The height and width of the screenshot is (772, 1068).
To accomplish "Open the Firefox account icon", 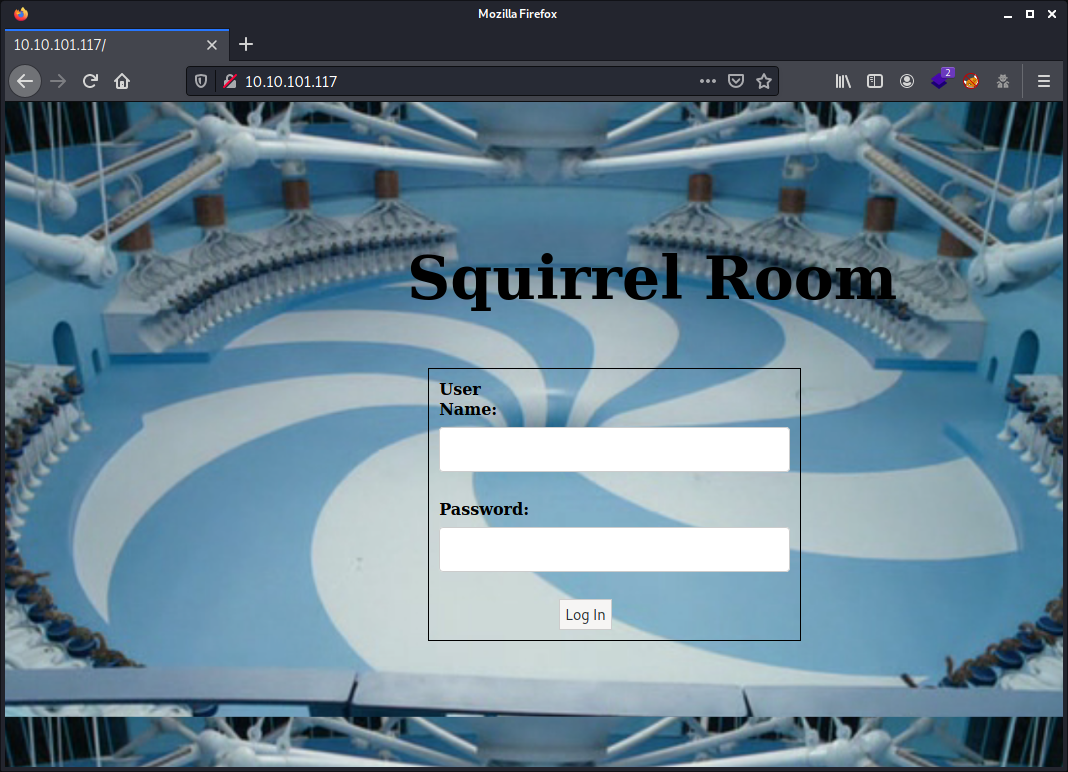I will (x=907, y=81).
